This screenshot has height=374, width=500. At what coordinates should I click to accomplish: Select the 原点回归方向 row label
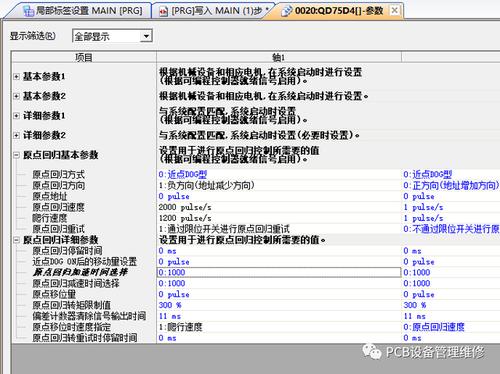point(58,185)
